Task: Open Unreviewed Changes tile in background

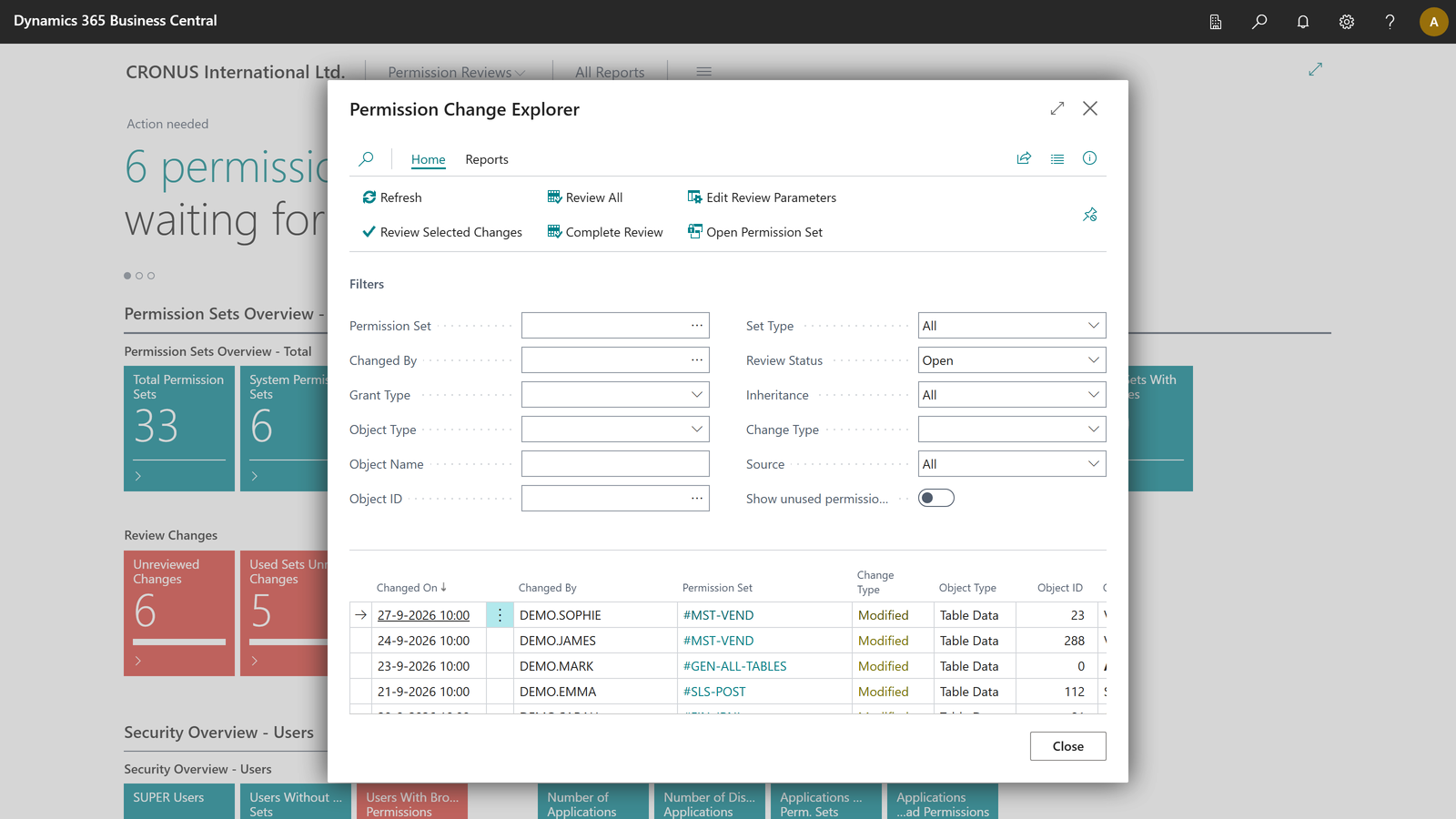Action: tap(179, 613)
